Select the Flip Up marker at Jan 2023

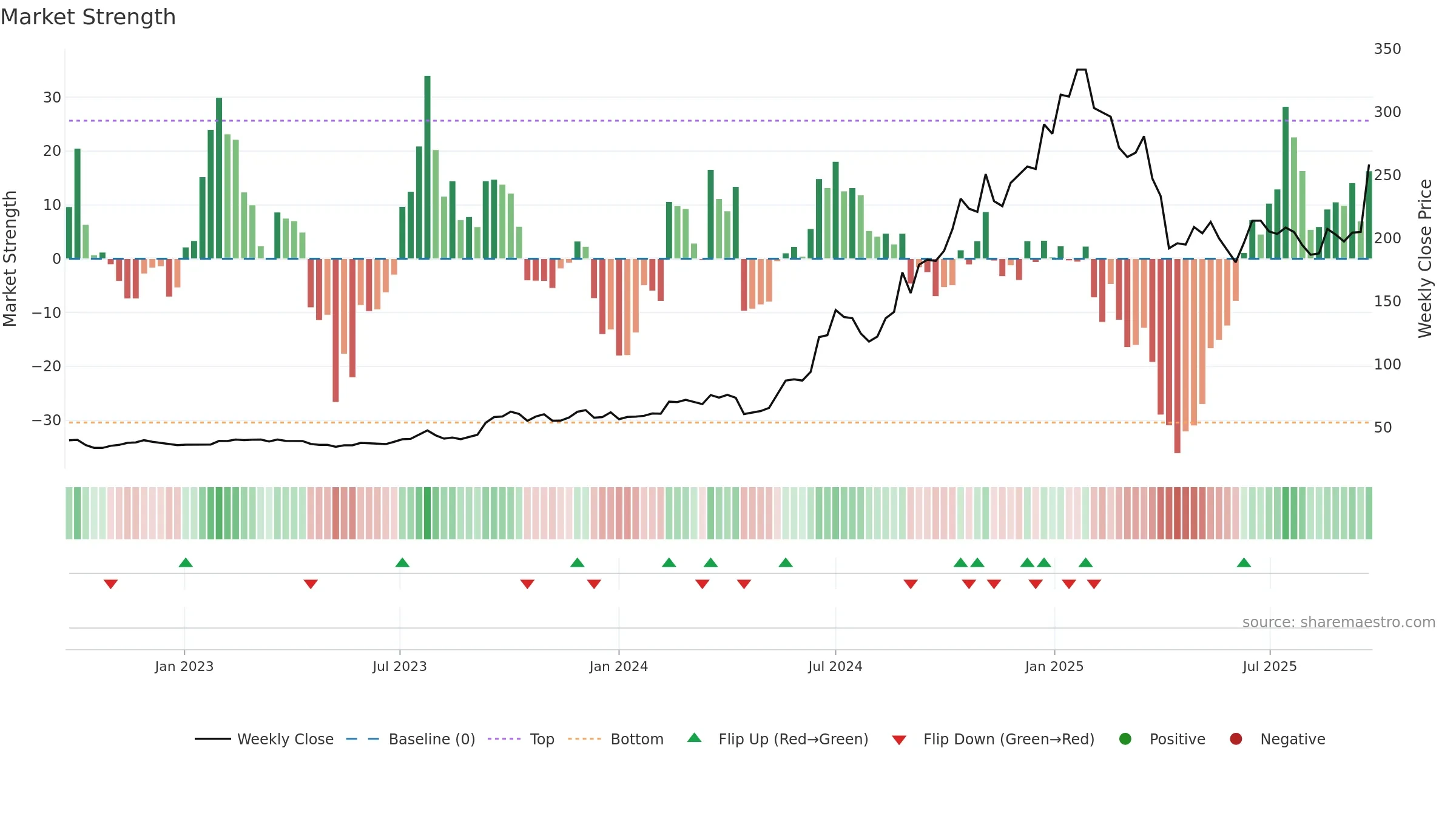click(186, 562)
